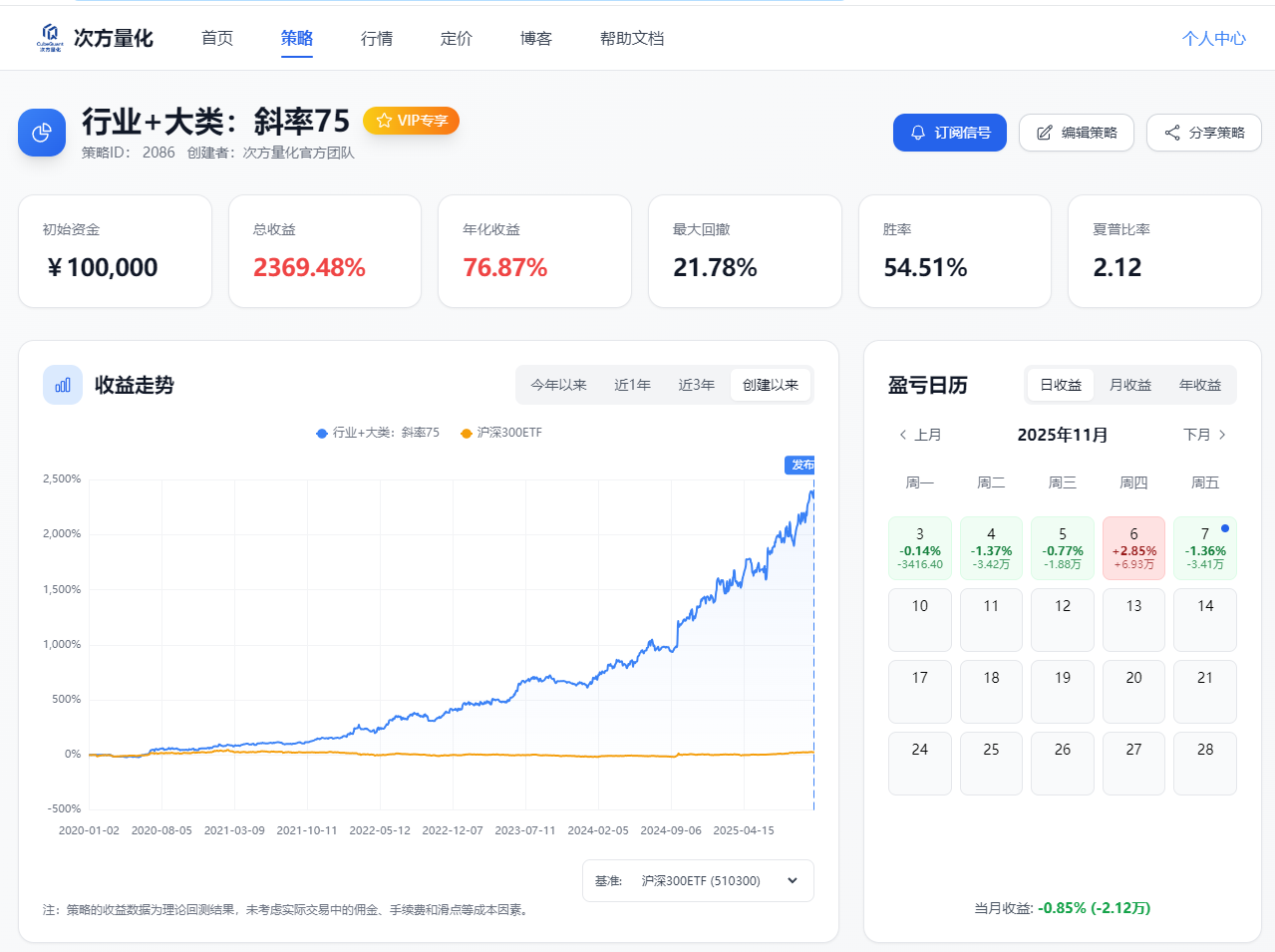Click the VIP专享 star badge
This screenshot has width=1275, height=952.
click(411, 121)
